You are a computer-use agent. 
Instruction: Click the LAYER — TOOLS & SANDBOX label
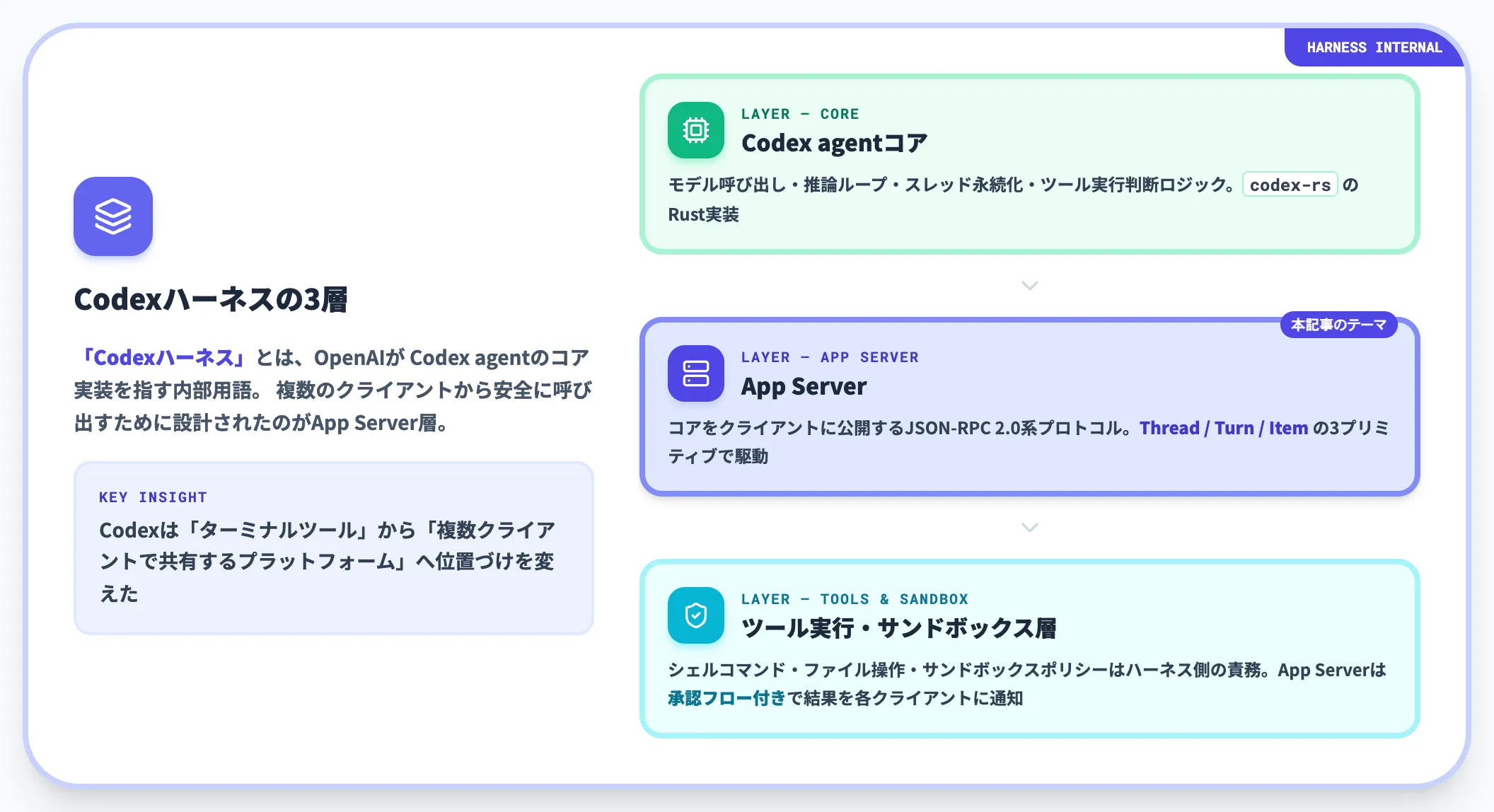click(x=855, y=599)
